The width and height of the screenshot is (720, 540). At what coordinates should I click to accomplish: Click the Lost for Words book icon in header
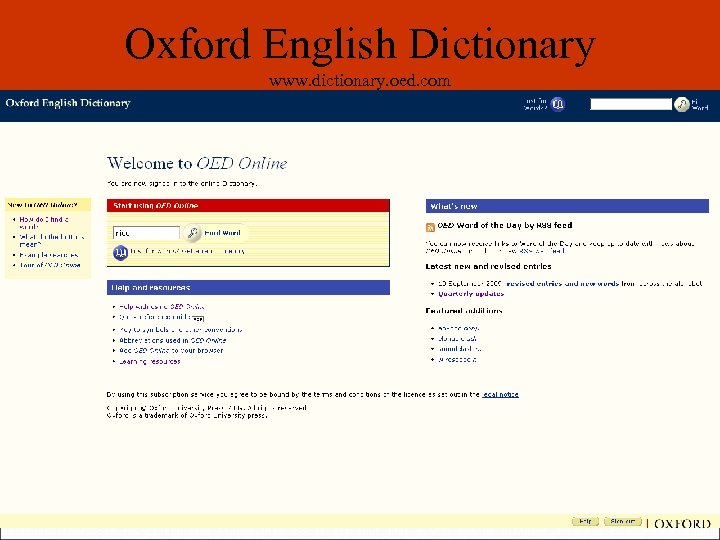click(x=557, y=104)
